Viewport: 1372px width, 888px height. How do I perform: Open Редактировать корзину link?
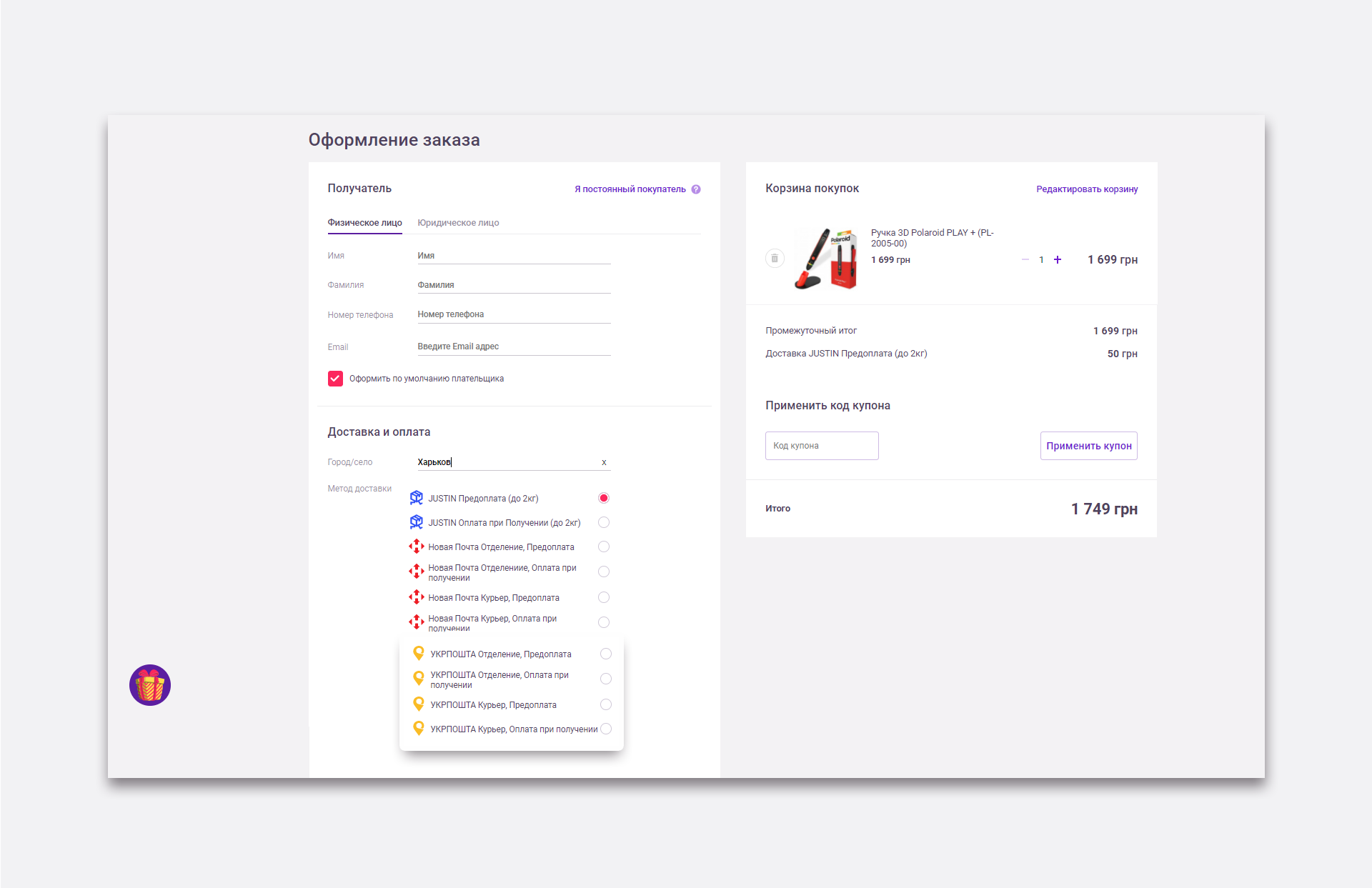pyautogui.click(x=1087, y=189)
